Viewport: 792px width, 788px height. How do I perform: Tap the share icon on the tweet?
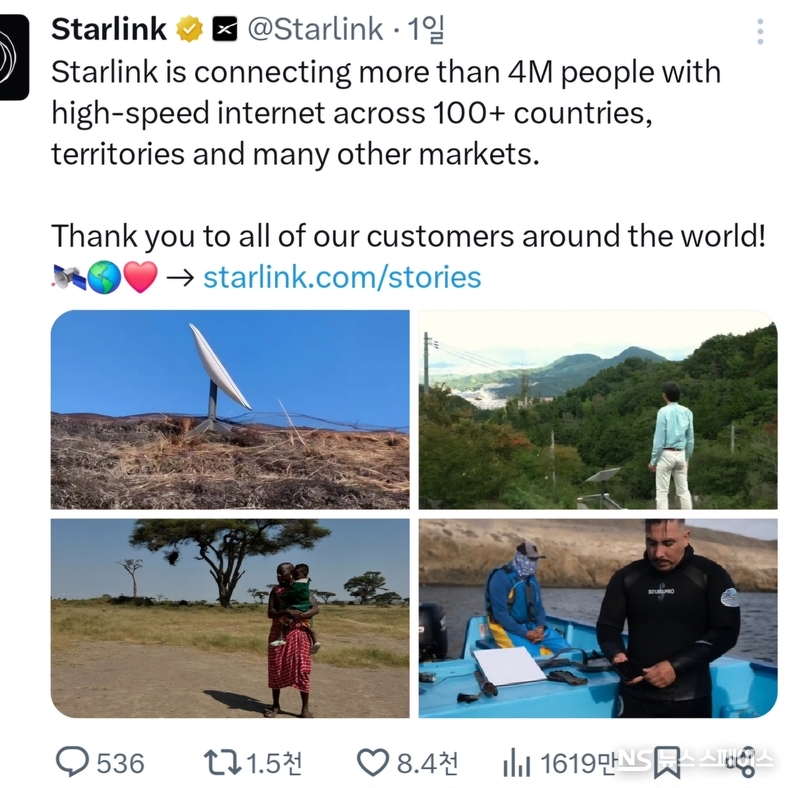[741, 763]
